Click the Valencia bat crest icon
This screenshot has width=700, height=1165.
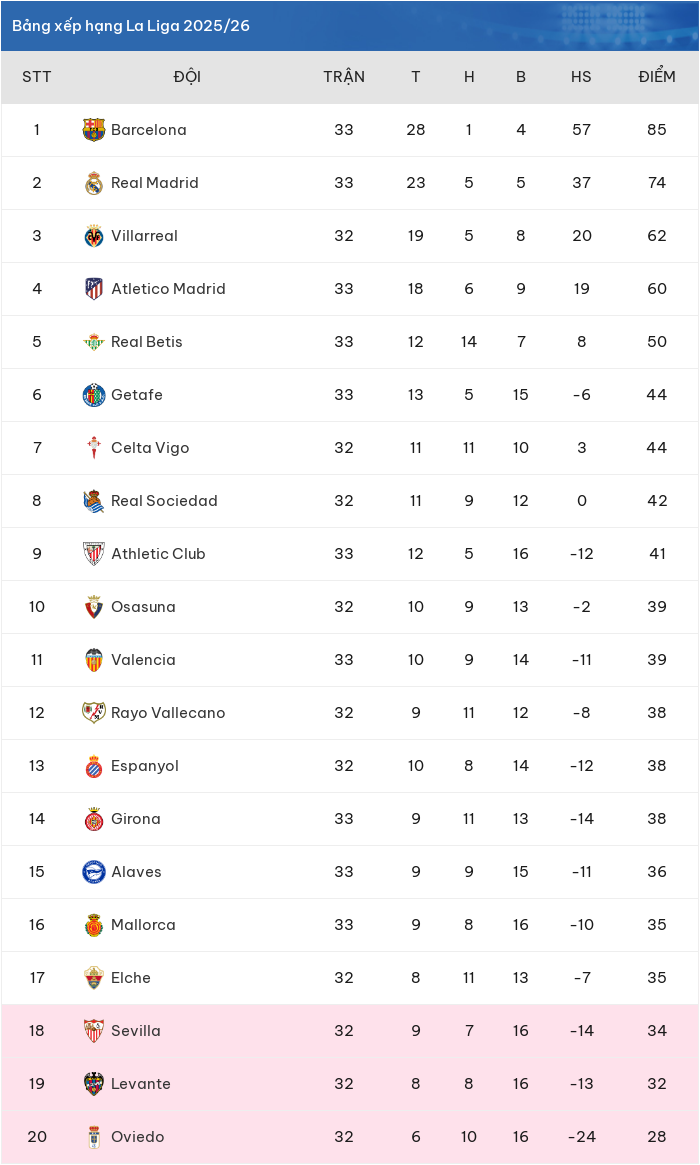pos(94,660)
